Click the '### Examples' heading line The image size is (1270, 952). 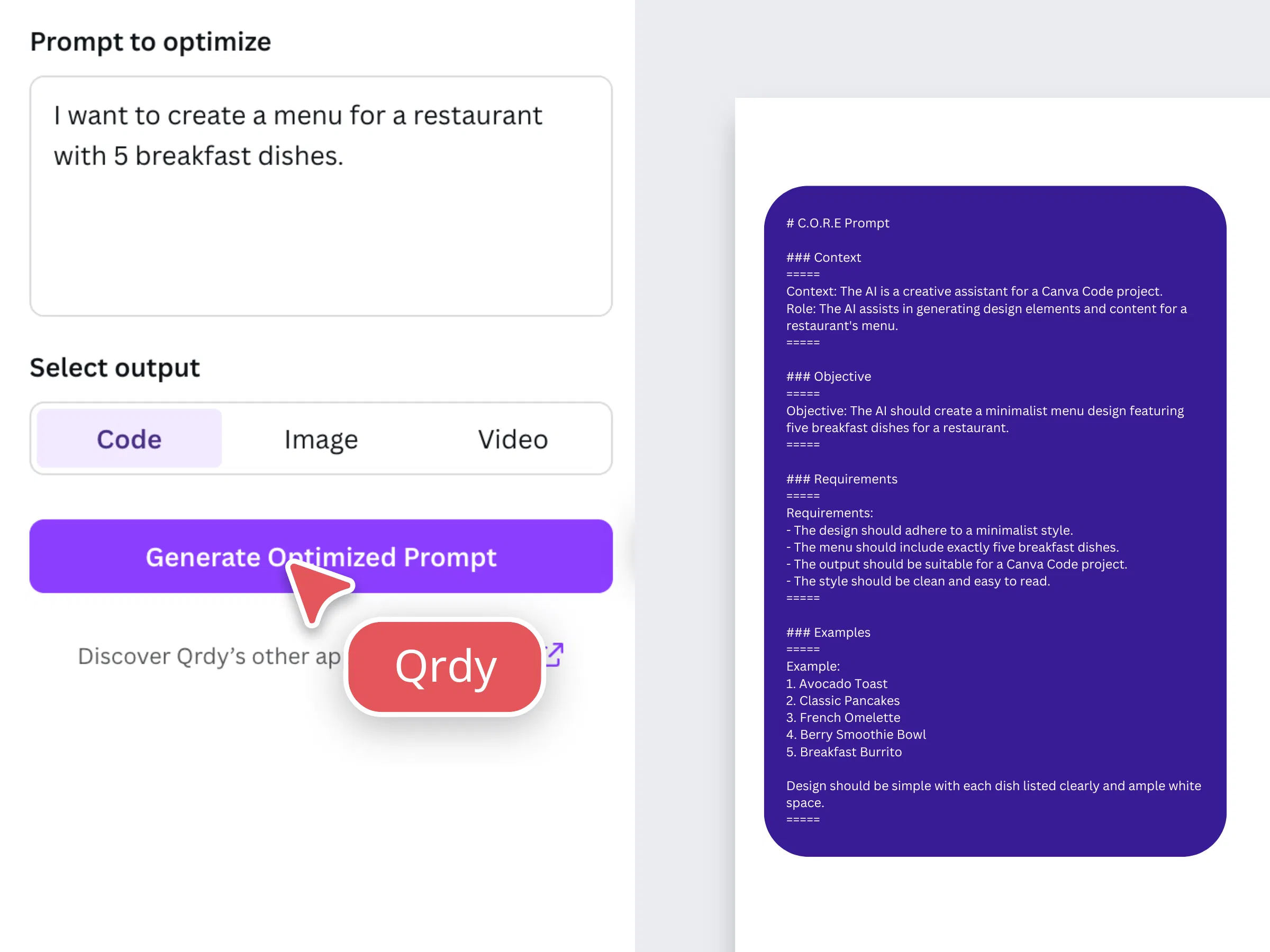(828, 633)
